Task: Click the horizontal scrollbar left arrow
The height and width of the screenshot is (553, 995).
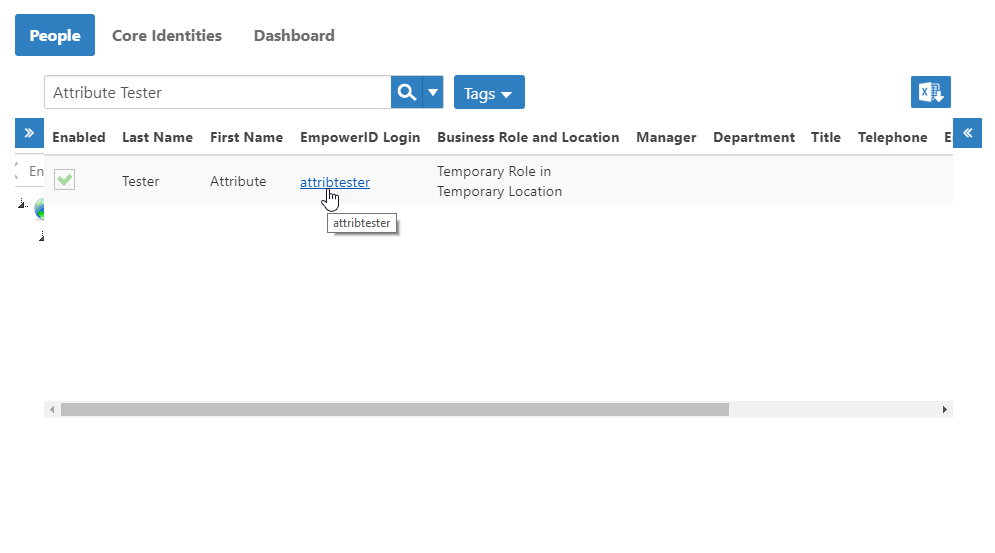Action: click(x=52, y=410)
